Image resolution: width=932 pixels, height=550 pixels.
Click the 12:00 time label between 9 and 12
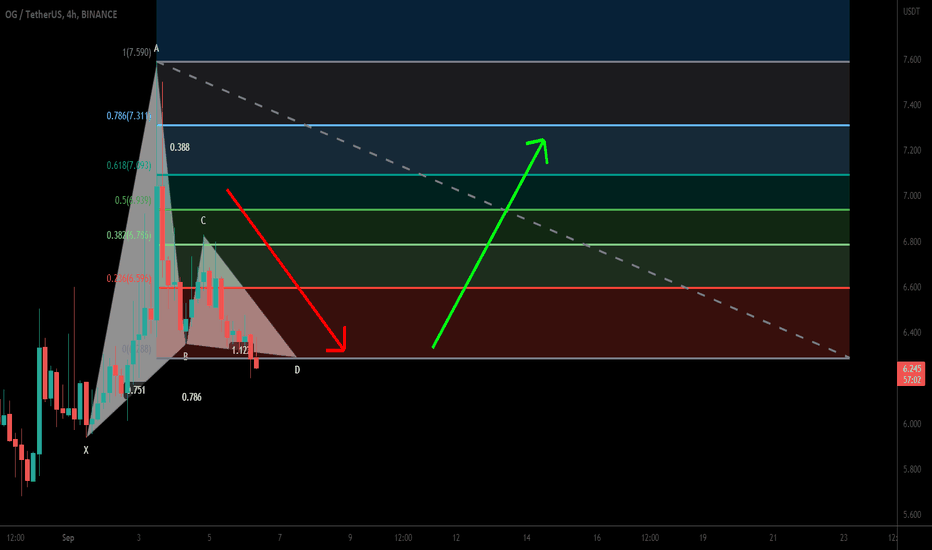coord(403,538)
